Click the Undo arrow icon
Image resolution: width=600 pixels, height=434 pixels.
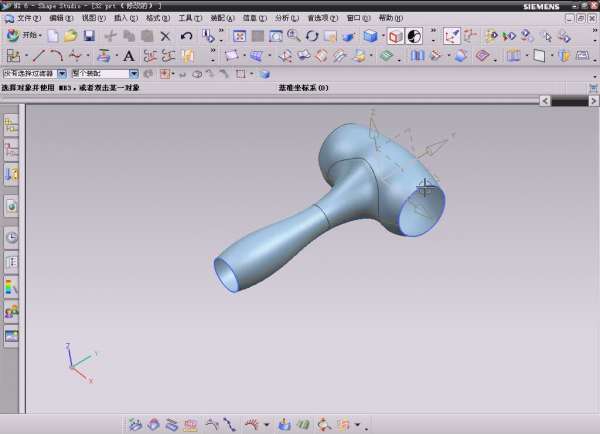[x=186, y=36]
